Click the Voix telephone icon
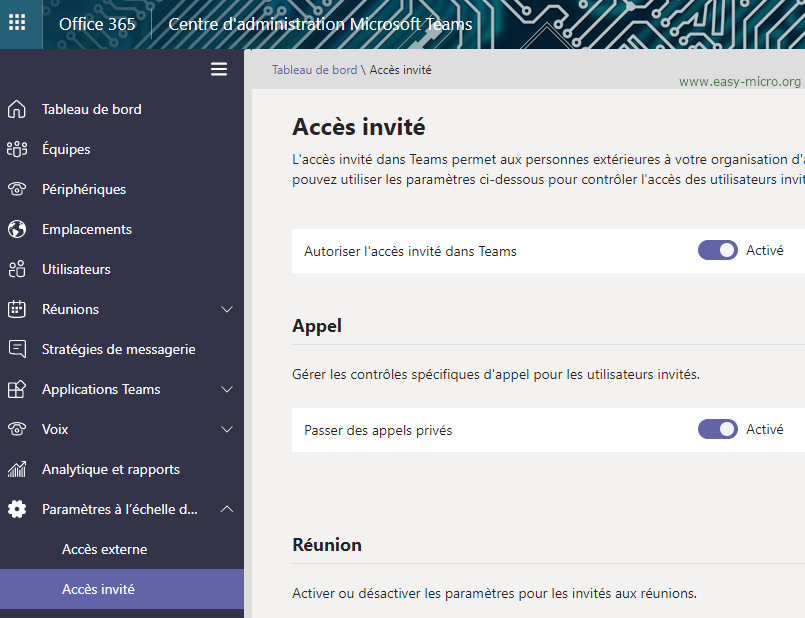Image resolution: width=805 pixels, height=618 pixels. tap(16, 429)
